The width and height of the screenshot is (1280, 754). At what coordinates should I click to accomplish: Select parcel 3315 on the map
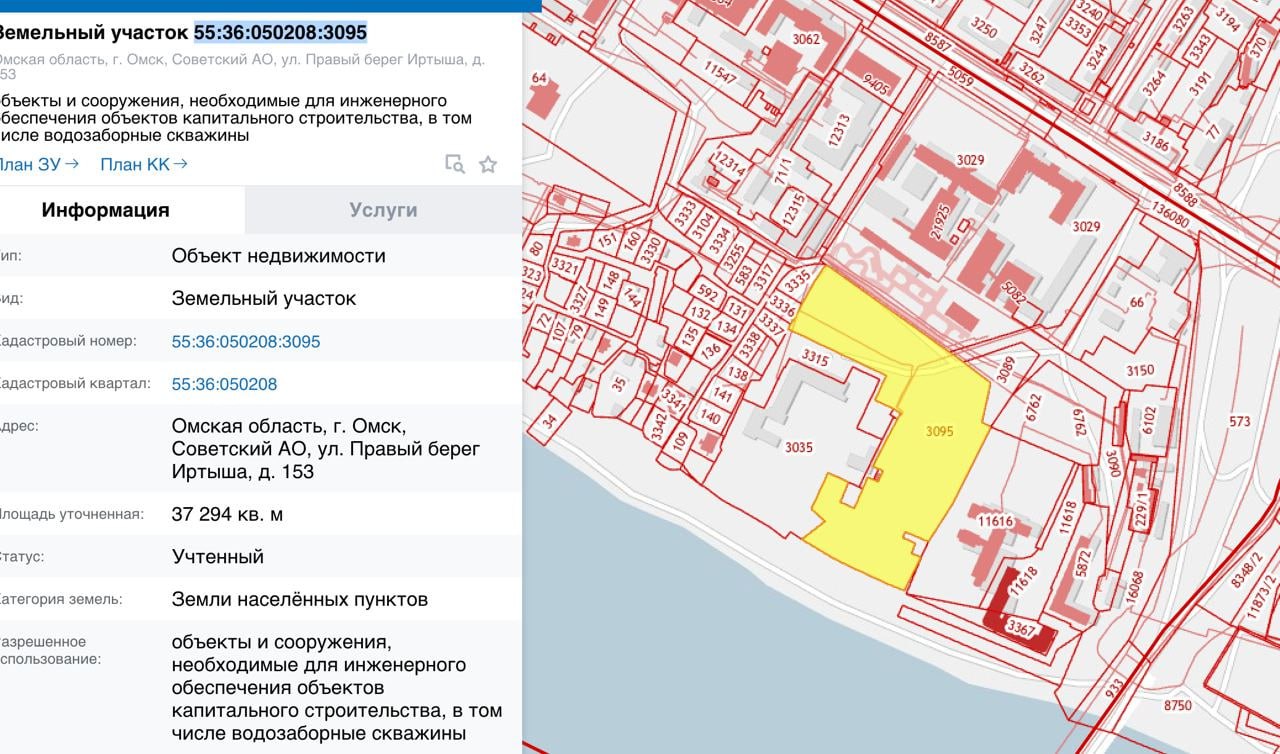(815, 358)
